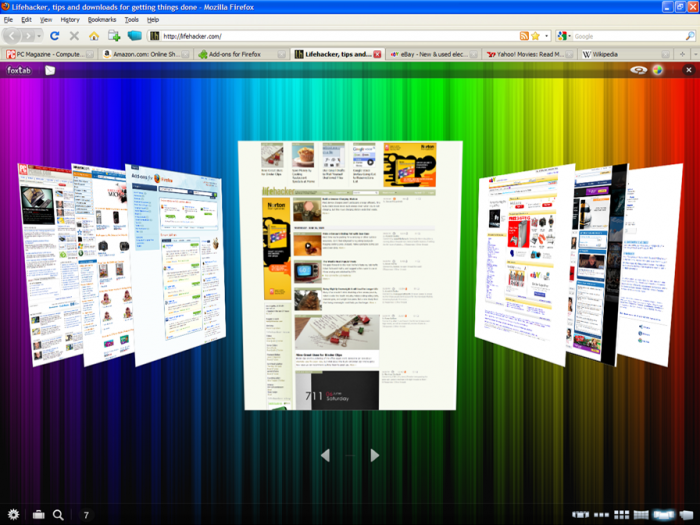700x525 pixels.
Task: Open the Tools menu
Action: pos(131,20)
